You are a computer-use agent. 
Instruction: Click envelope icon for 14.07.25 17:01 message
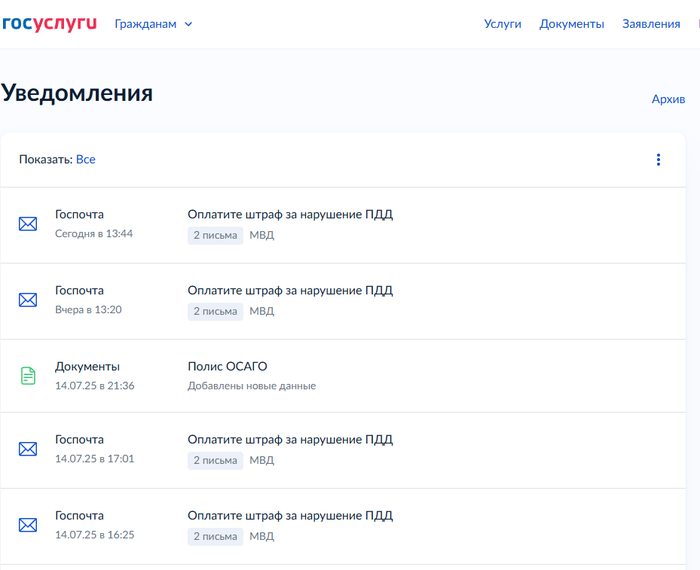(28, 449)
